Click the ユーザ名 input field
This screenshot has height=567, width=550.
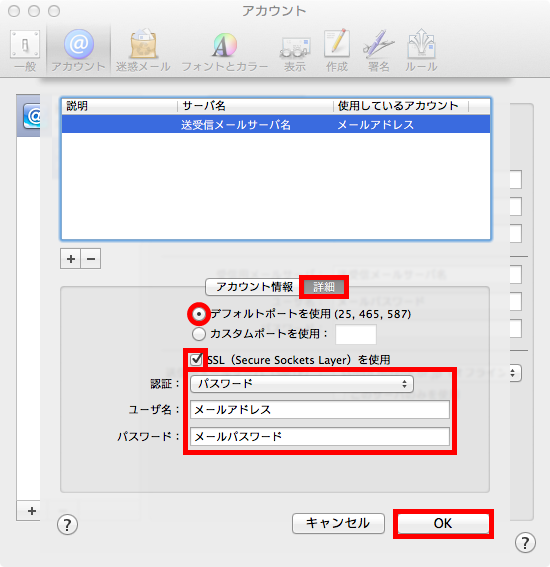[320, 410]
